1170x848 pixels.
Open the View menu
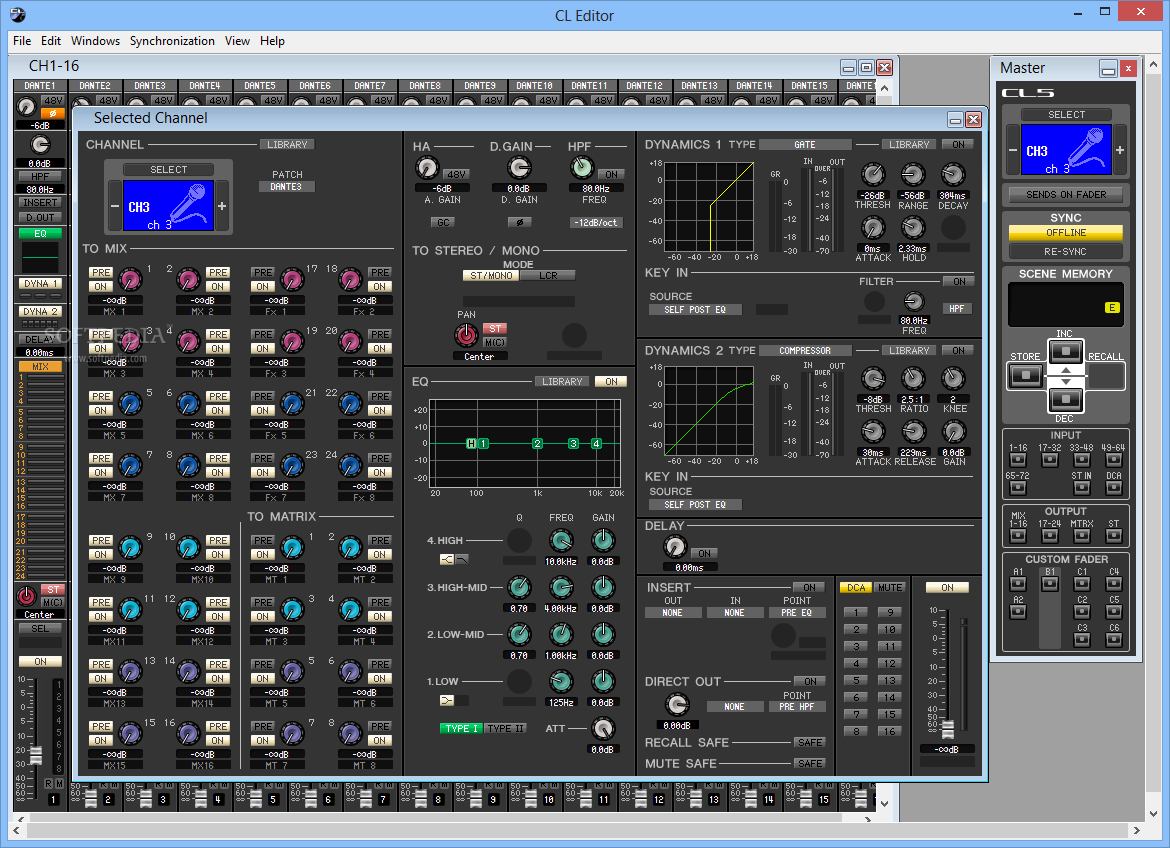point(237,41)
